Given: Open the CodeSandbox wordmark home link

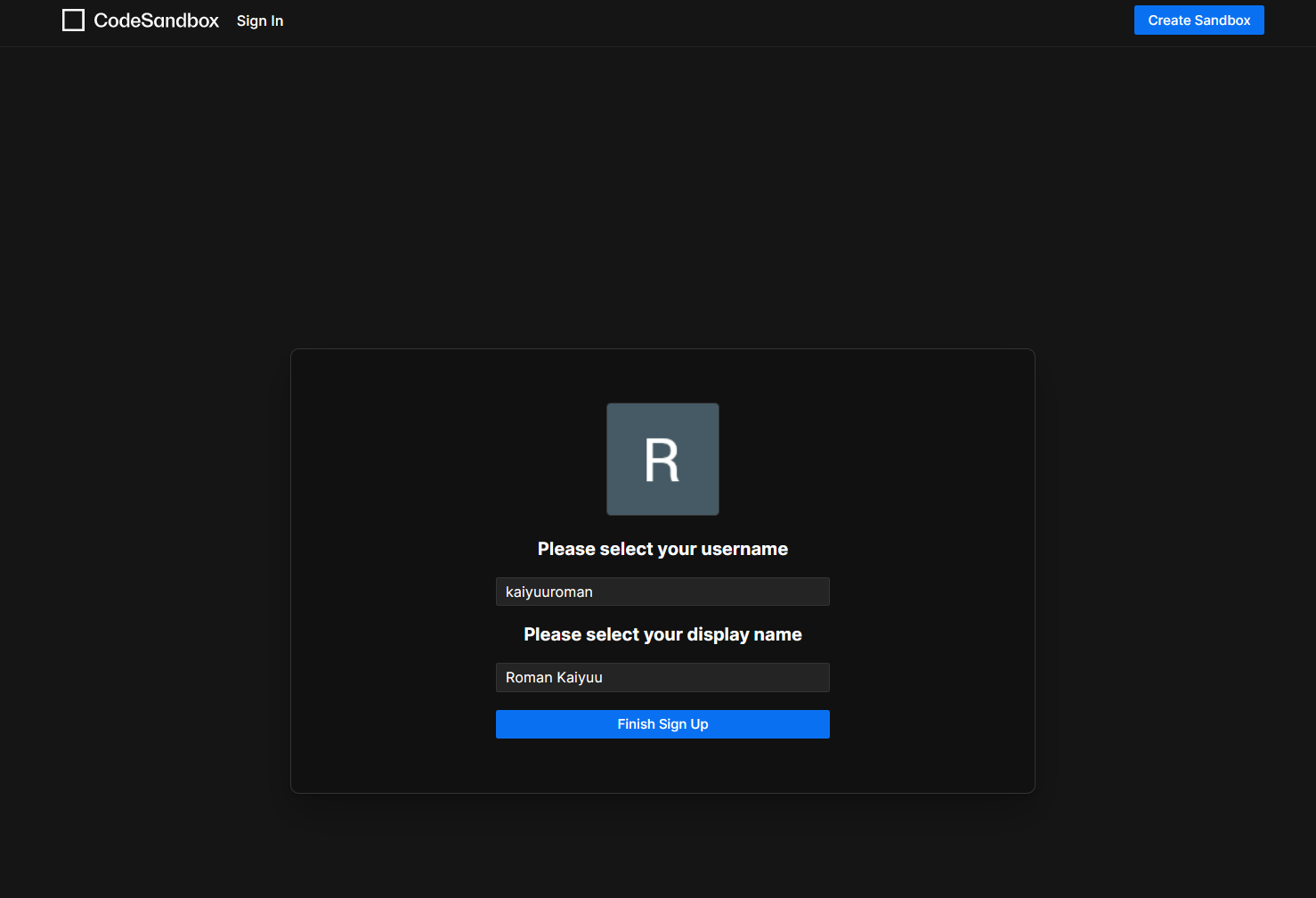Looking at the screenshot, I should [156, 20].
